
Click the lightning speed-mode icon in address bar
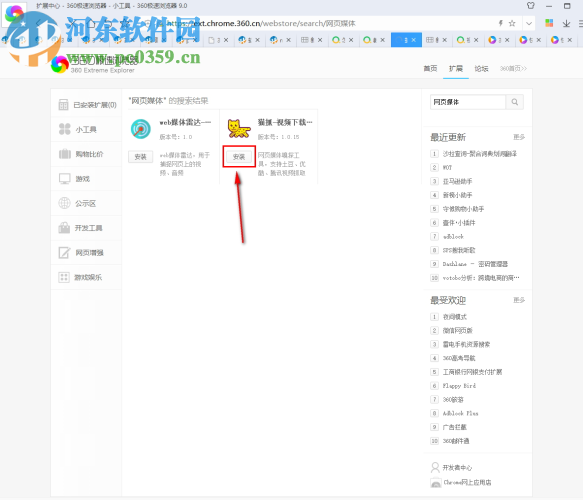point(500,23)
